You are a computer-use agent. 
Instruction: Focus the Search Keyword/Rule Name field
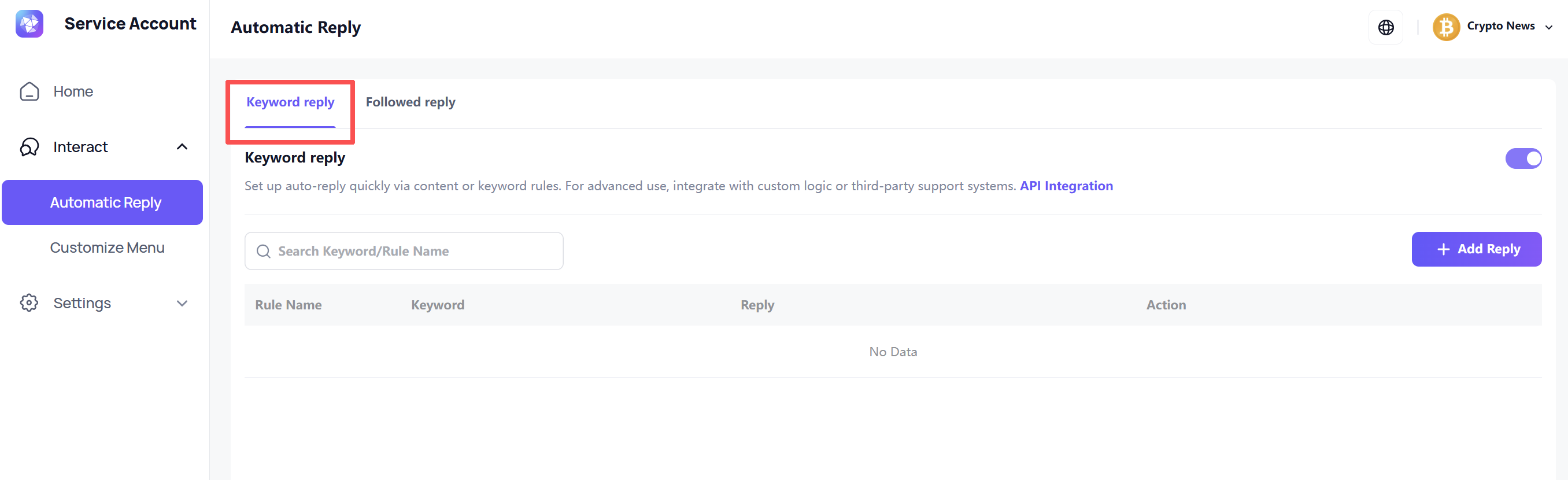coord(414,251)
